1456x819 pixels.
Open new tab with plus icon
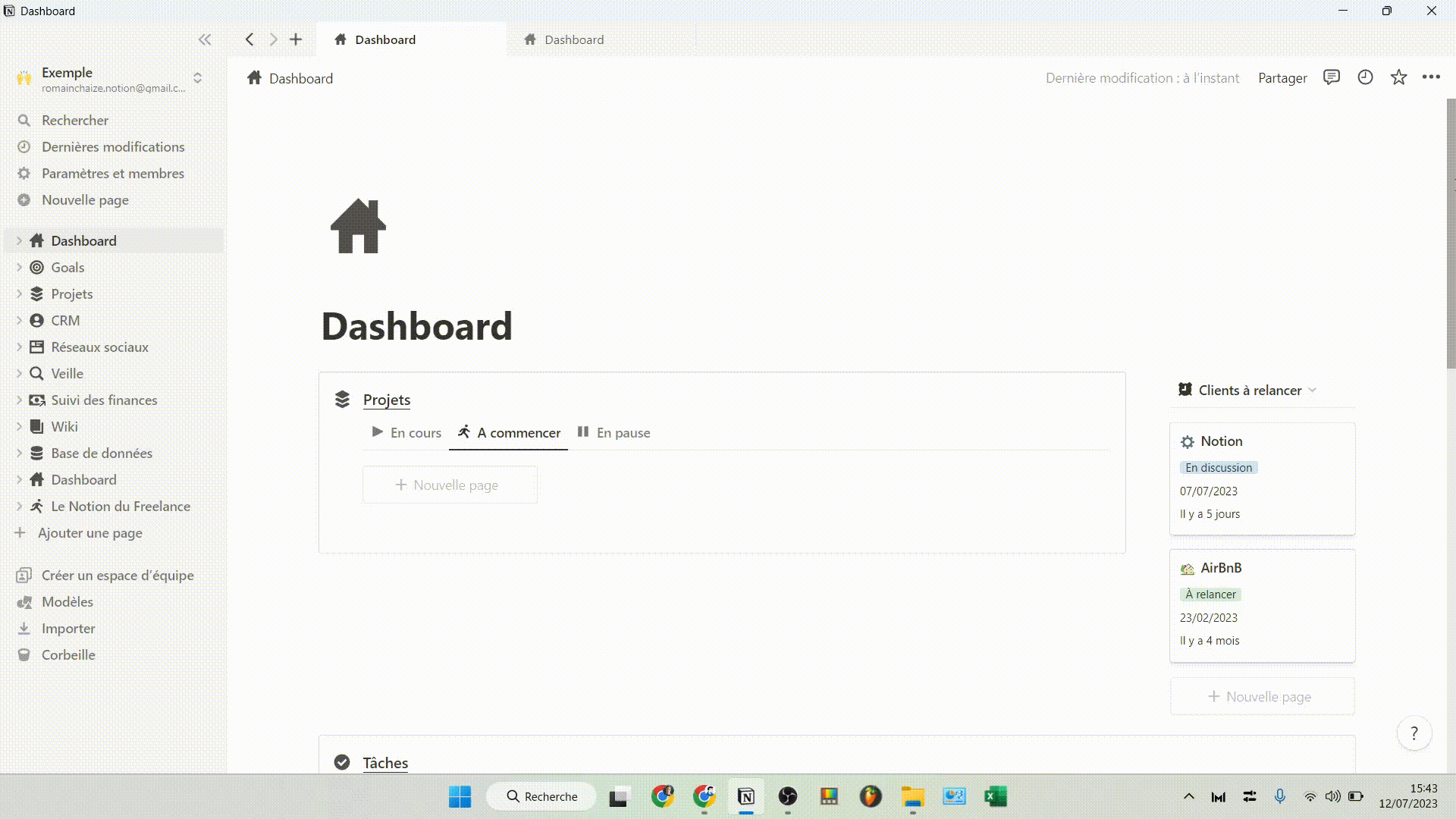click(x=296, y=39)
